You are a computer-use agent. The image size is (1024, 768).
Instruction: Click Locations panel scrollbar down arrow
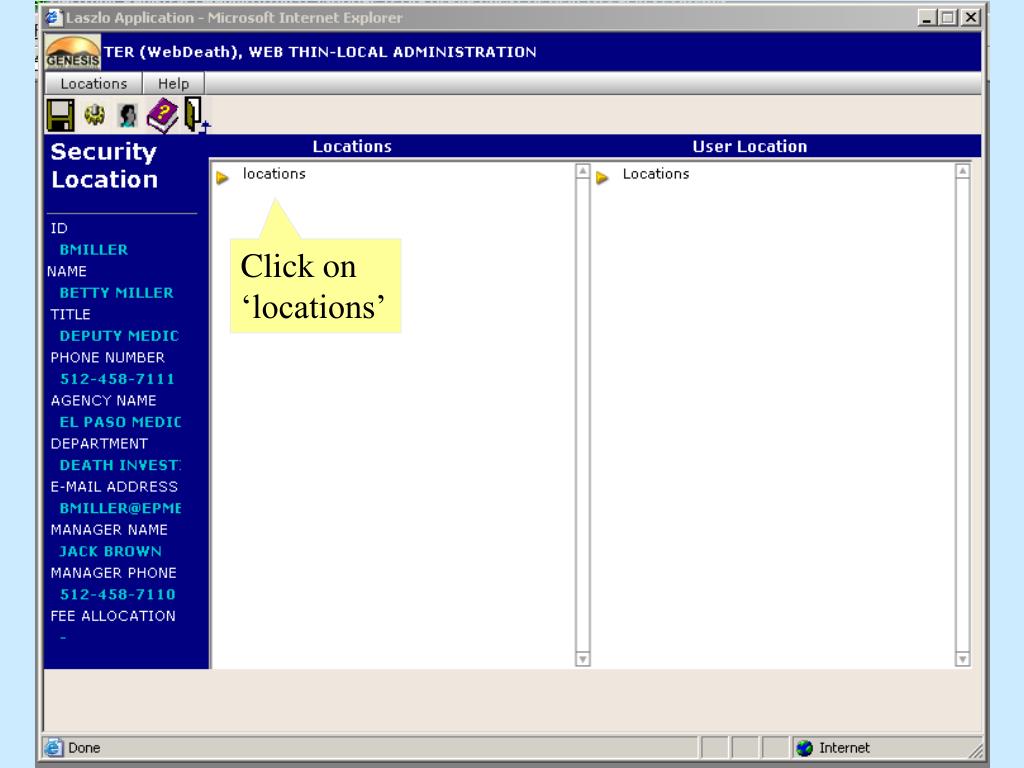tap(583, 659)
